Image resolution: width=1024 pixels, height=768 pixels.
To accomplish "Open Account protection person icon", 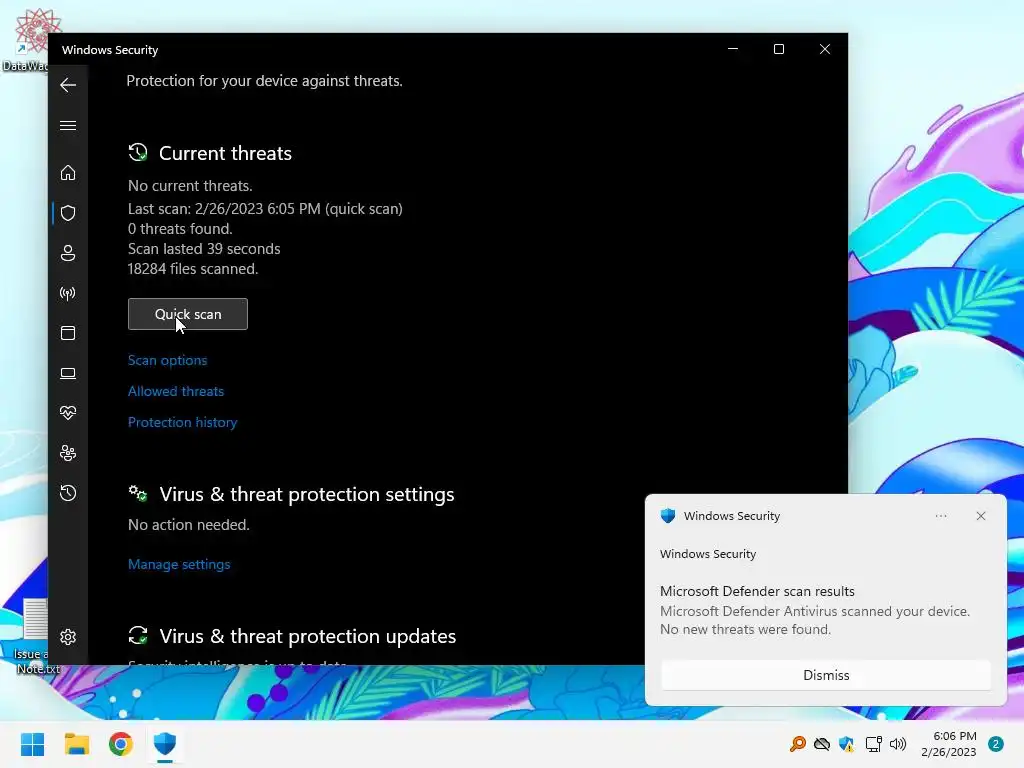I will (x=68, y=253).
